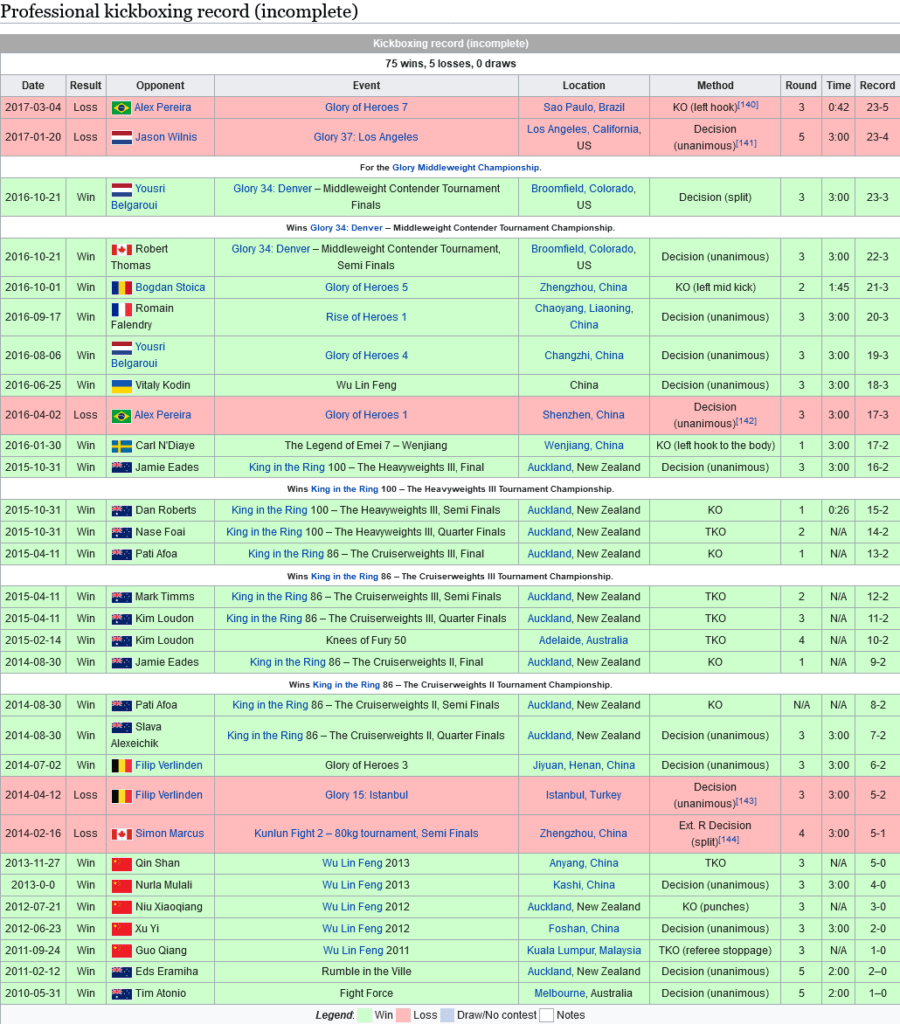Click the summary text 75 wins, 5 losses, 0 draws
This screenshot has width=900, height=1024.
(451, 64)
